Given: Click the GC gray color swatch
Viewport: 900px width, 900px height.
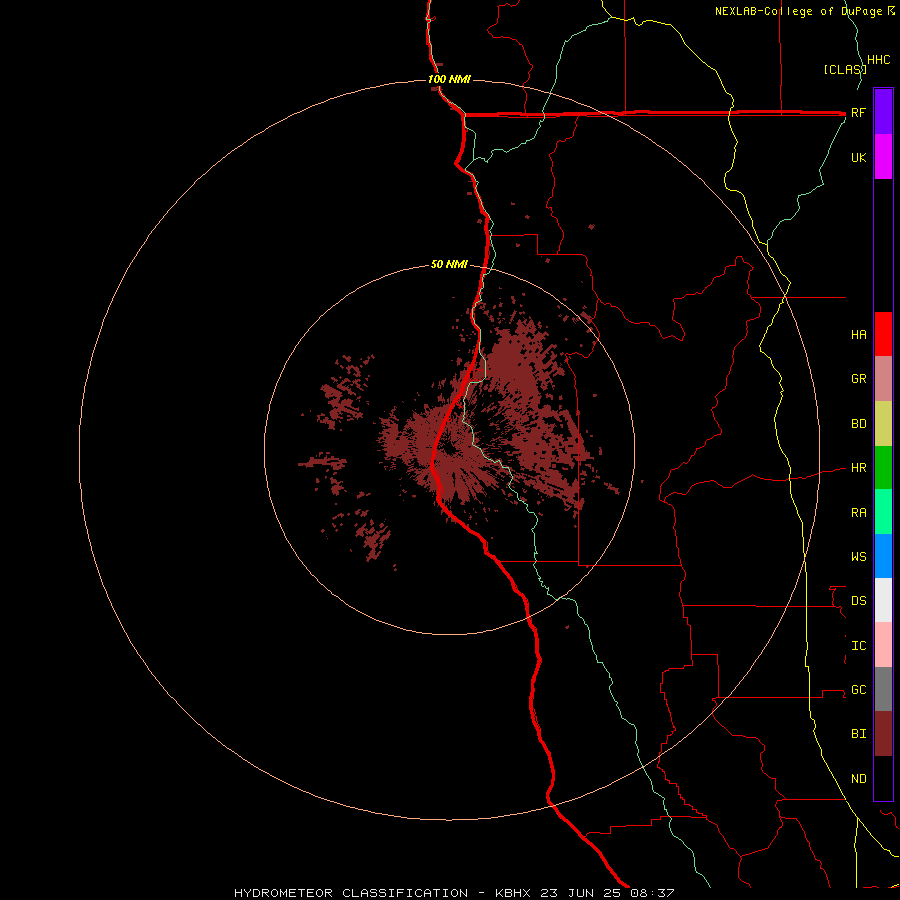Looking at the screenshot, I should (x=883, y=689).
